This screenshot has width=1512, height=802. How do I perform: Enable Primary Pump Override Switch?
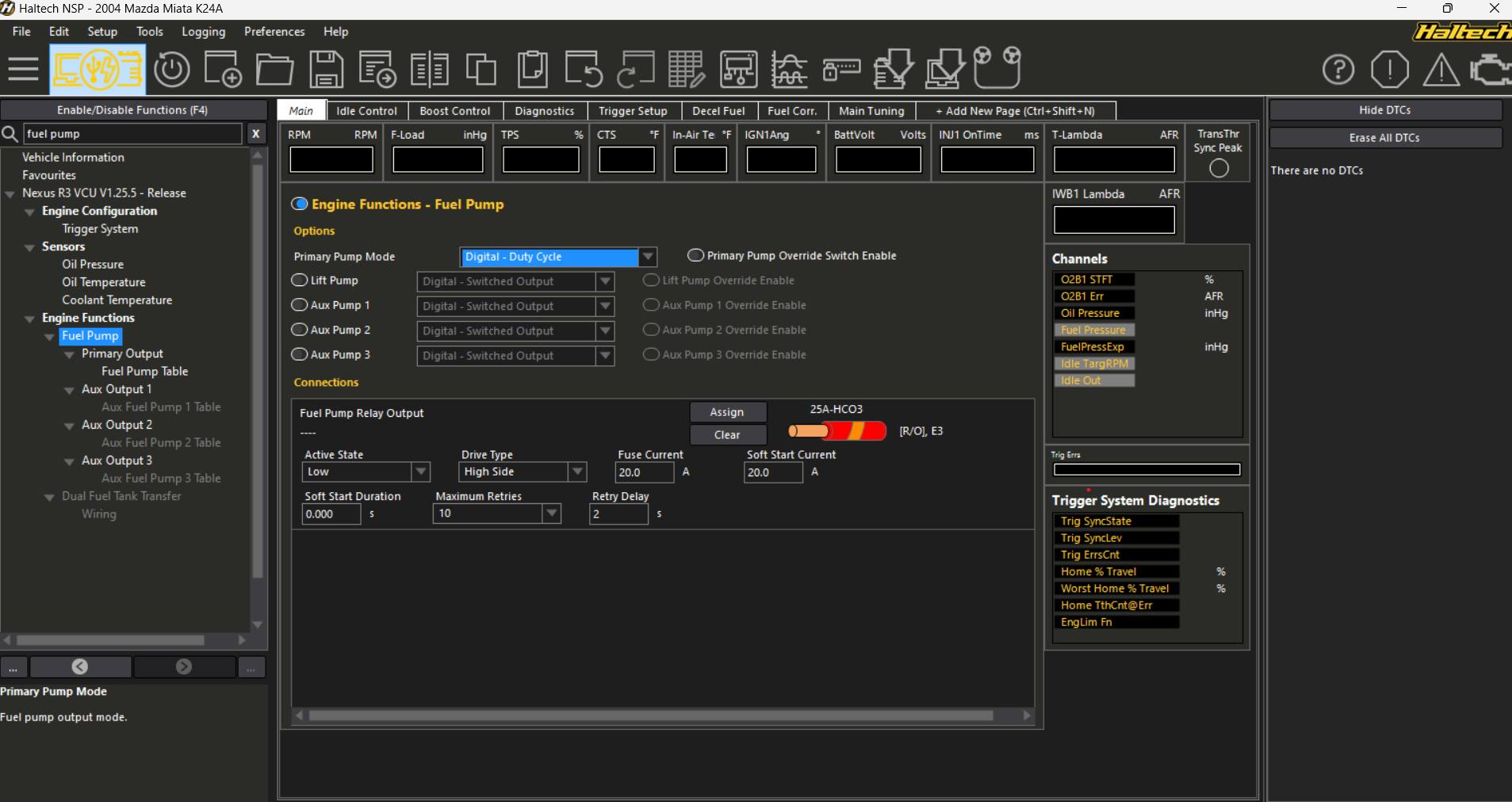pos(695,256)
